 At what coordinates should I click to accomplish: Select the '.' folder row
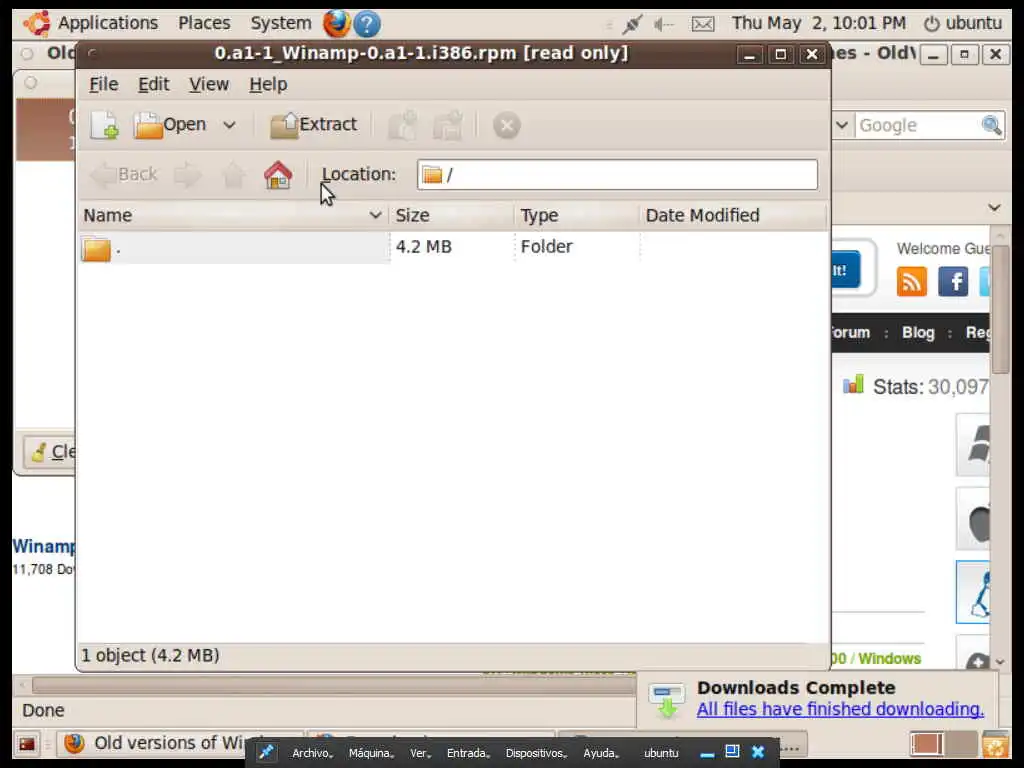pos(452,248)
